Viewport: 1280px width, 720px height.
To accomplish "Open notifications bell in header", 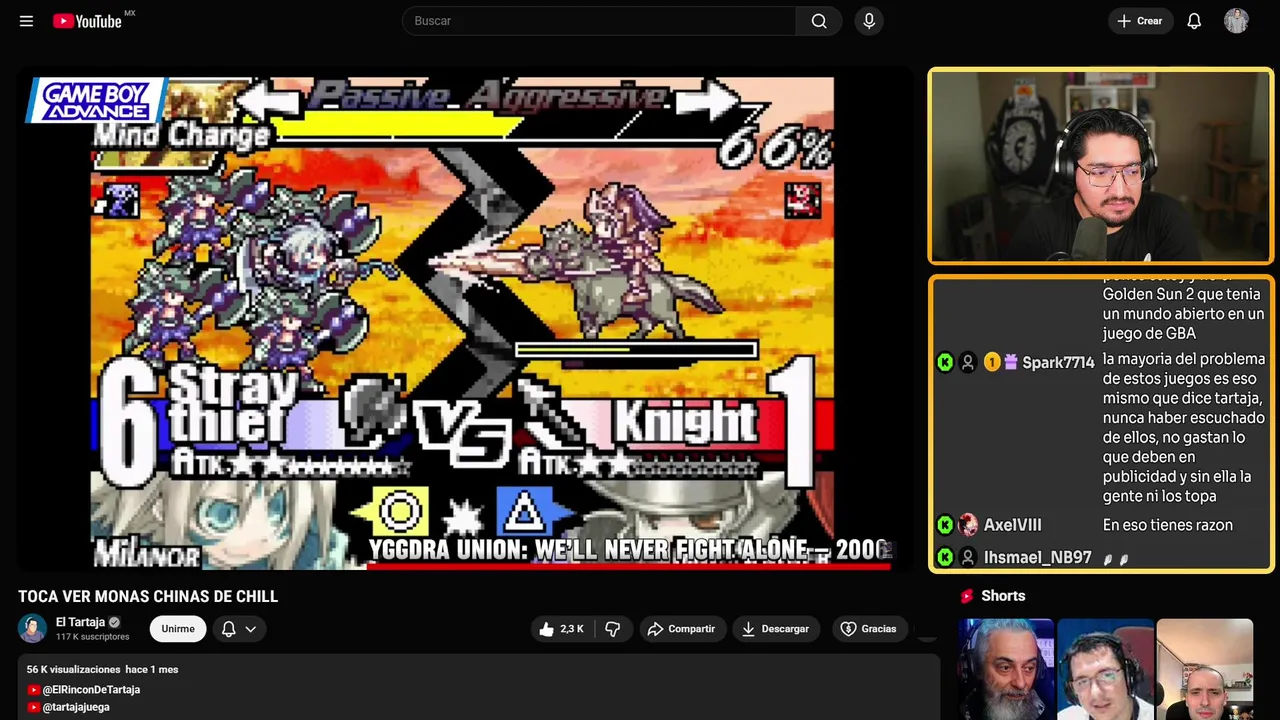I will point(1194,21).
